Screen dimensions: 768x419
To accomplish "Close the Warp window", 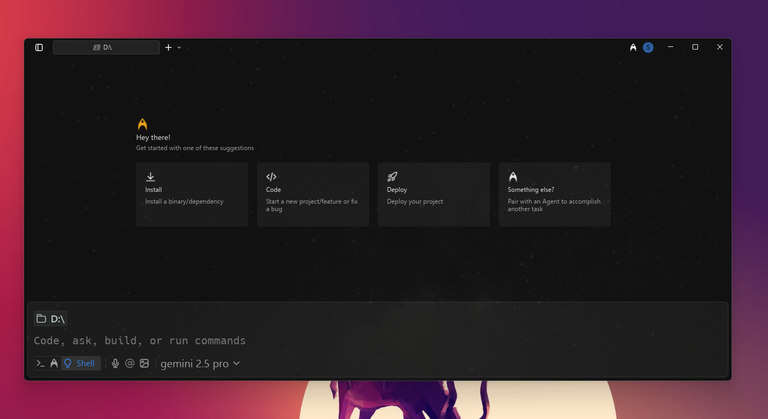I will pos(720,47).
